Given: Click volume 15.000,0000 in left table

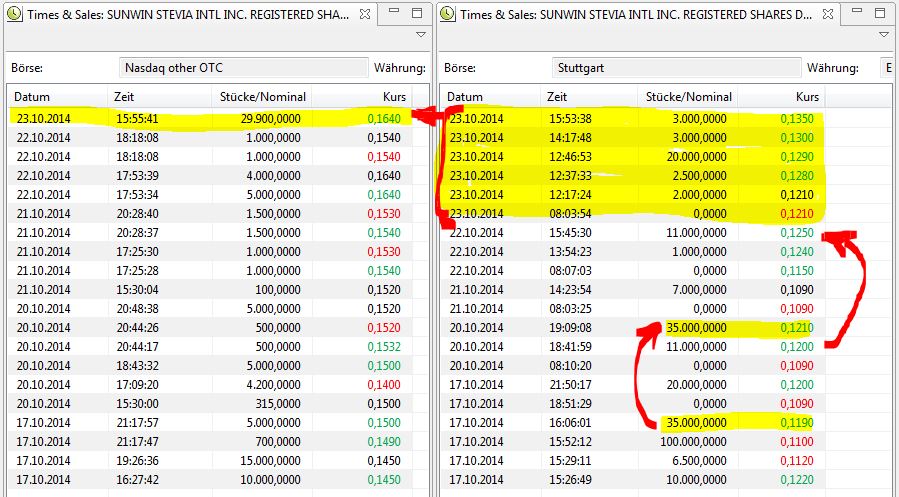Looking at the screenshot, I should pyautogui.click(x=270, y=460).
